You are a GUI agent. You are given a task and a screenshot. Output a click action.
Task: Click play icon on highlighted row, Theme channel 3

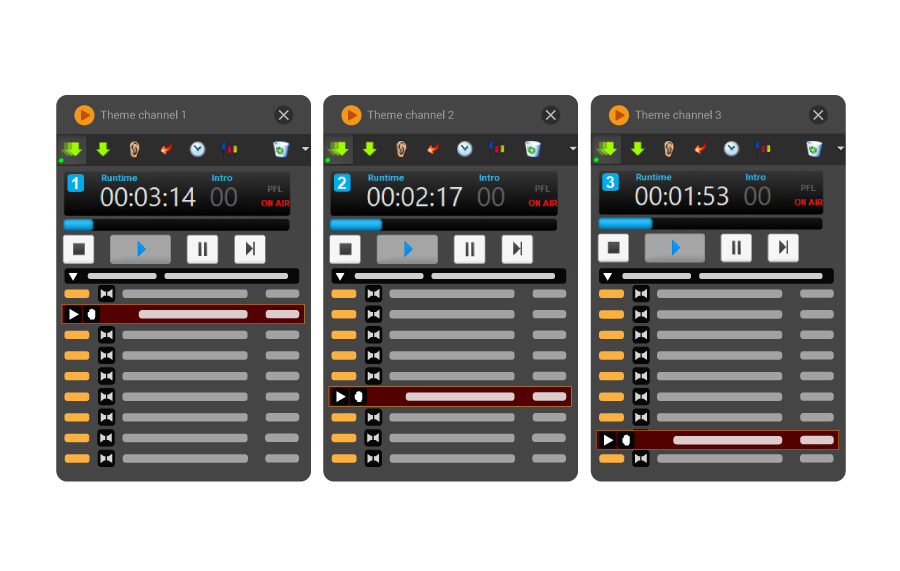click(x=608, y=440)
